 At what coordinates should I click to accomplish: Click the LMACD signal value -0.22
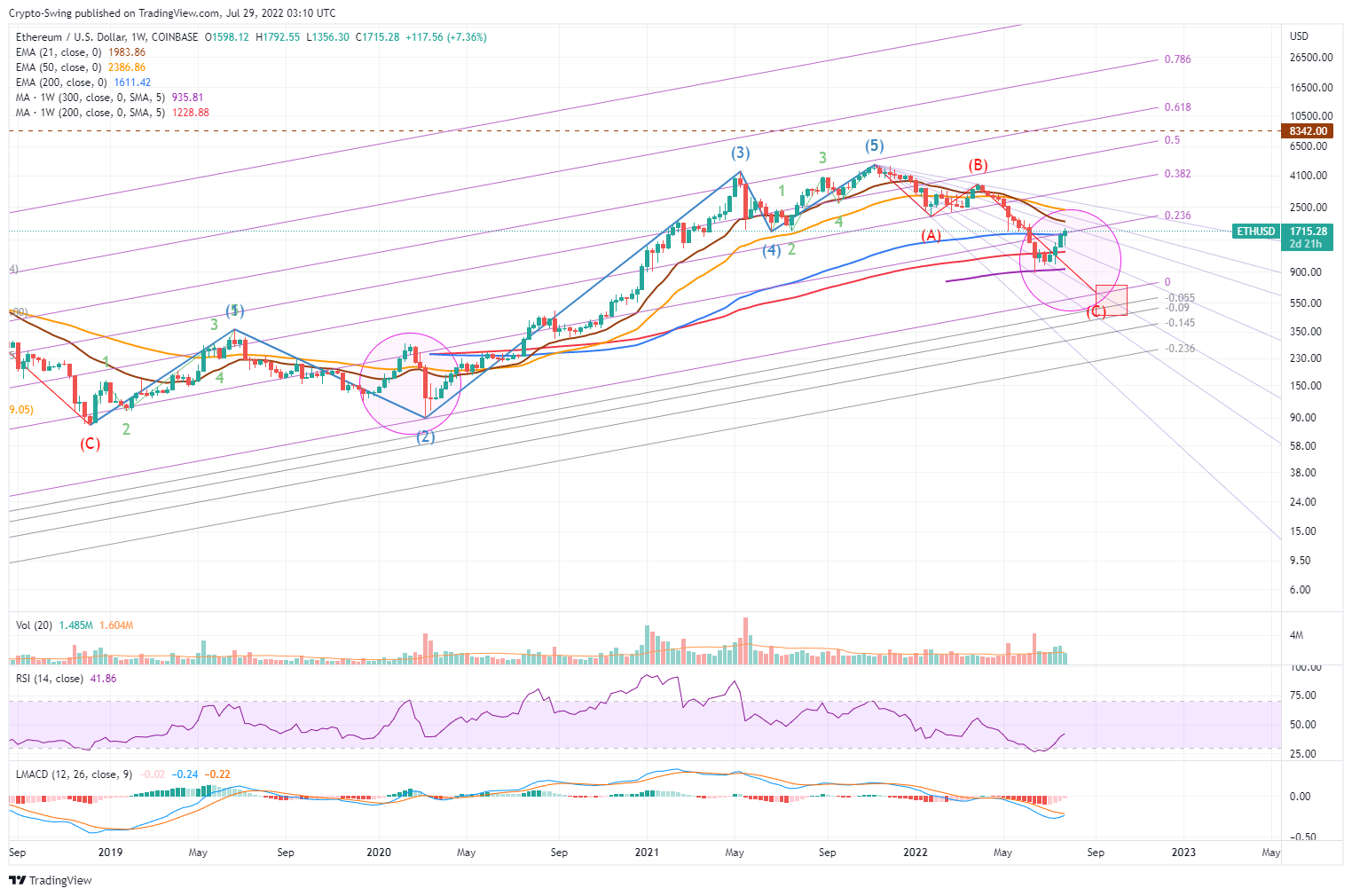click(218, 774)
